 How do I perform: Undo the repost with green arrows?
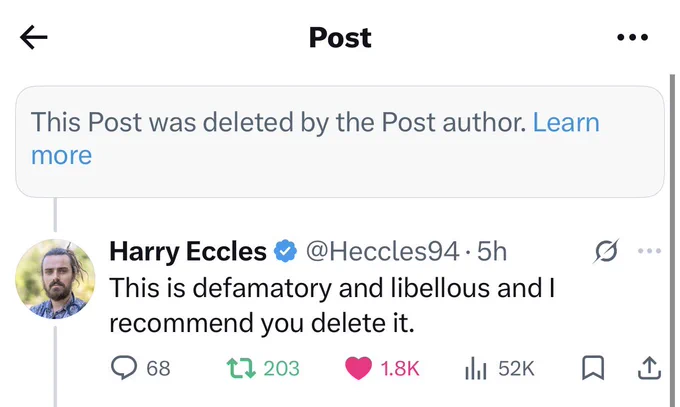click(x=241, y=368)
